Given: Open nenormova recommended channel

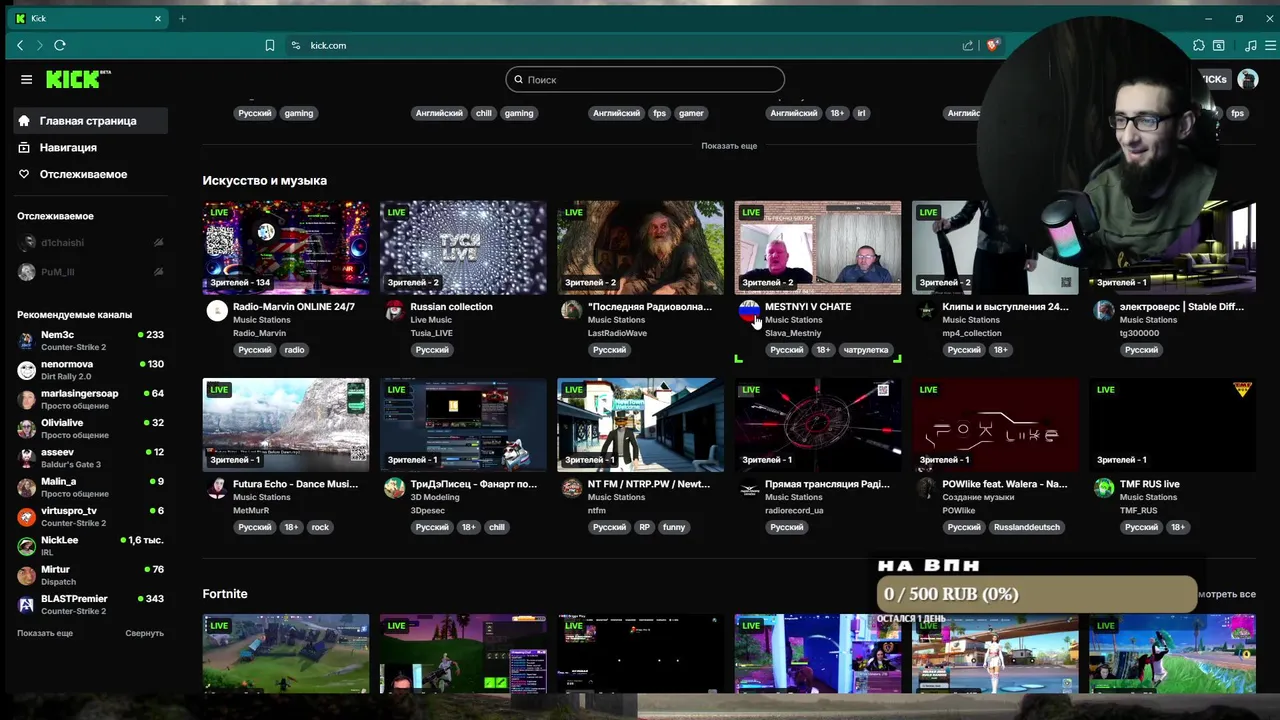Looking at the screenshot, I should 90,369.
